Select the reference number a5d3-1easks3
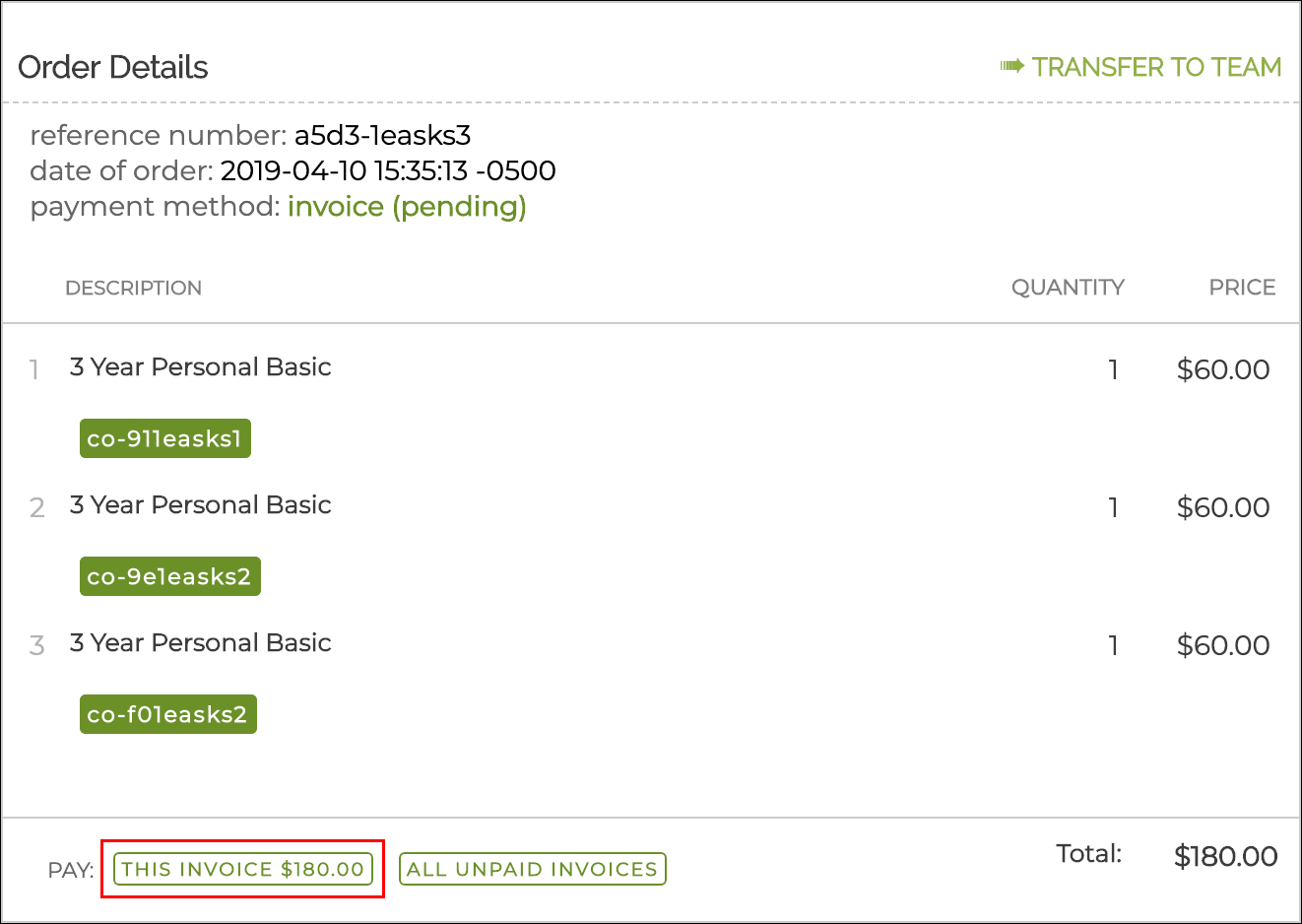Screen dimensions: 1302x924 click(382, 135)
